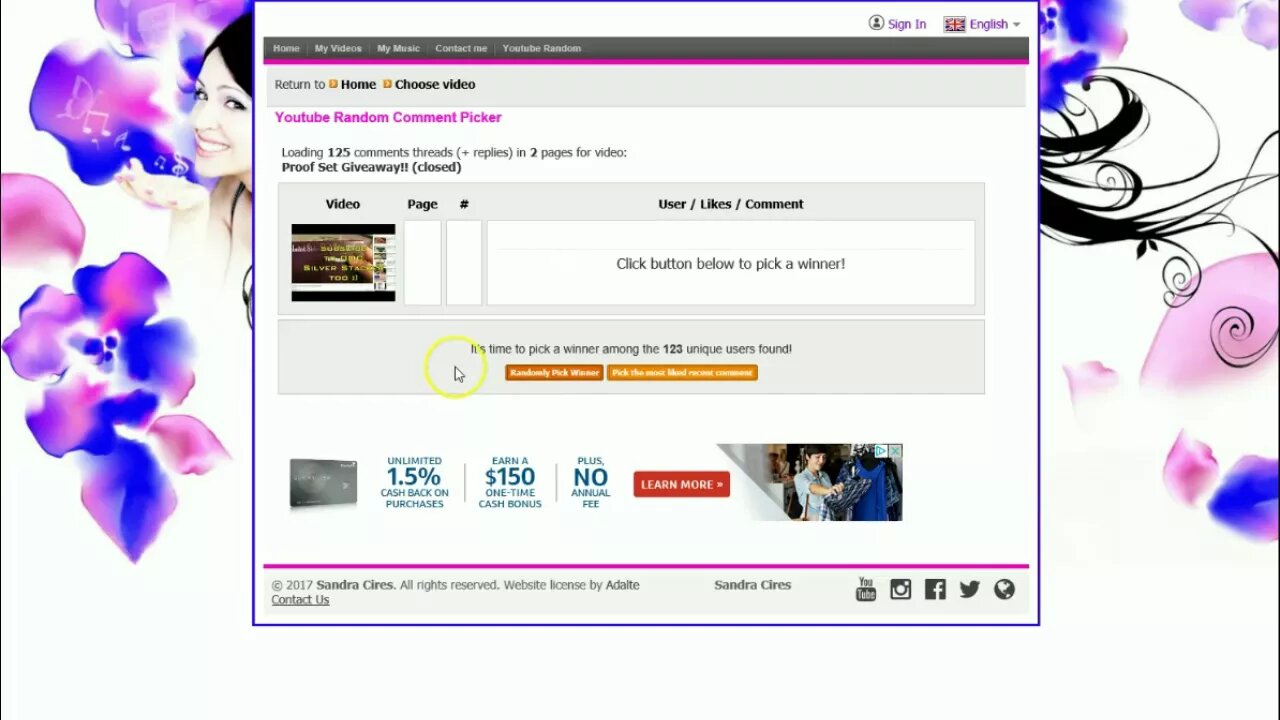
Task: Open the YouTube social icon in footer
Action: [866, 589]
